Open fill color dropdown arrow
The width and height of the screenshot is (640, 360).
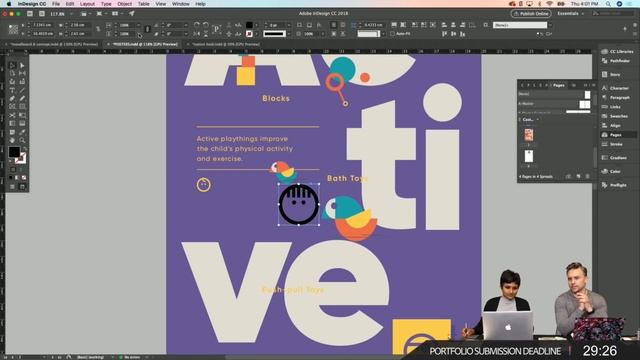(x=256, y=25)
